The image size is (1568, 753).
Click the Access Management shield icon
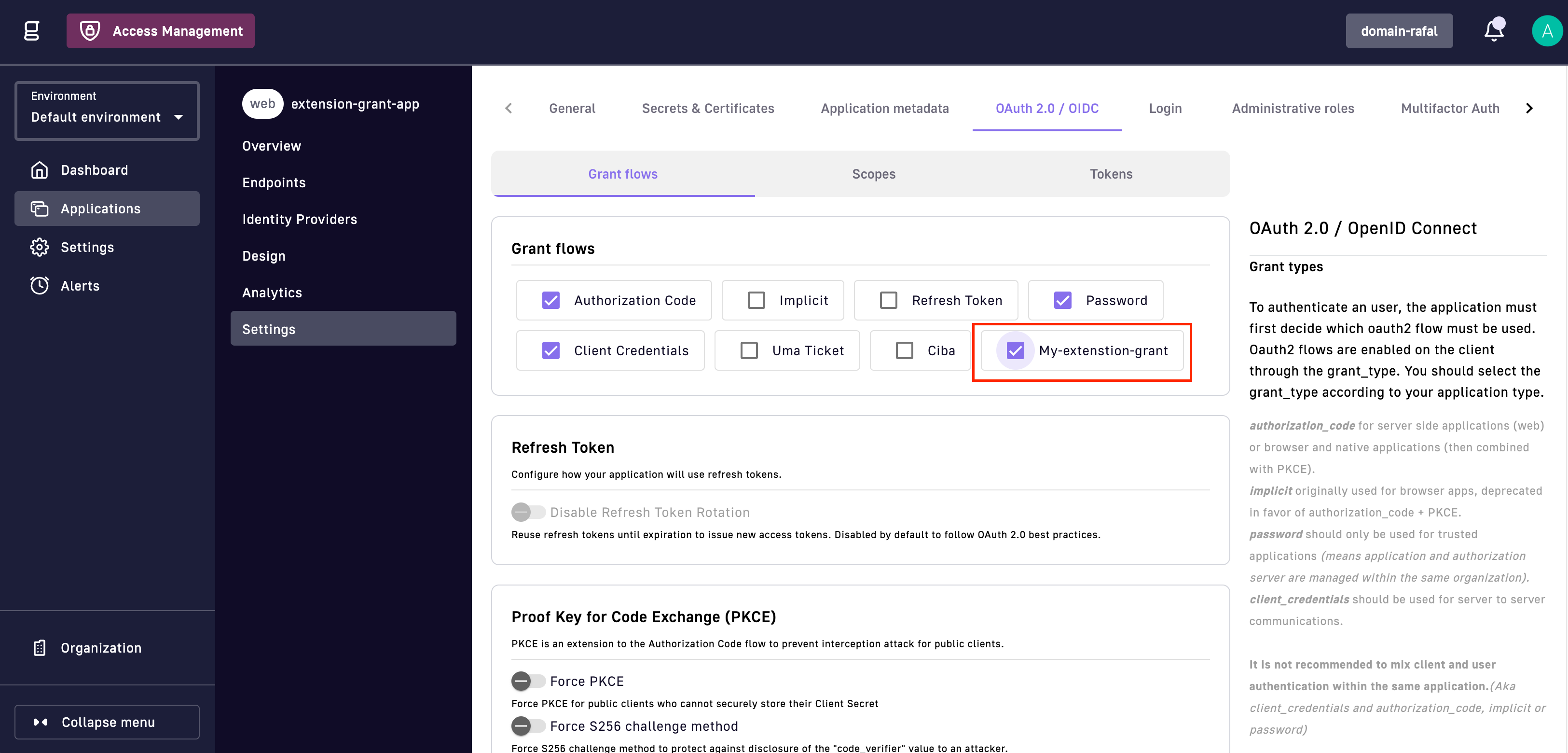tap(90, 30)
